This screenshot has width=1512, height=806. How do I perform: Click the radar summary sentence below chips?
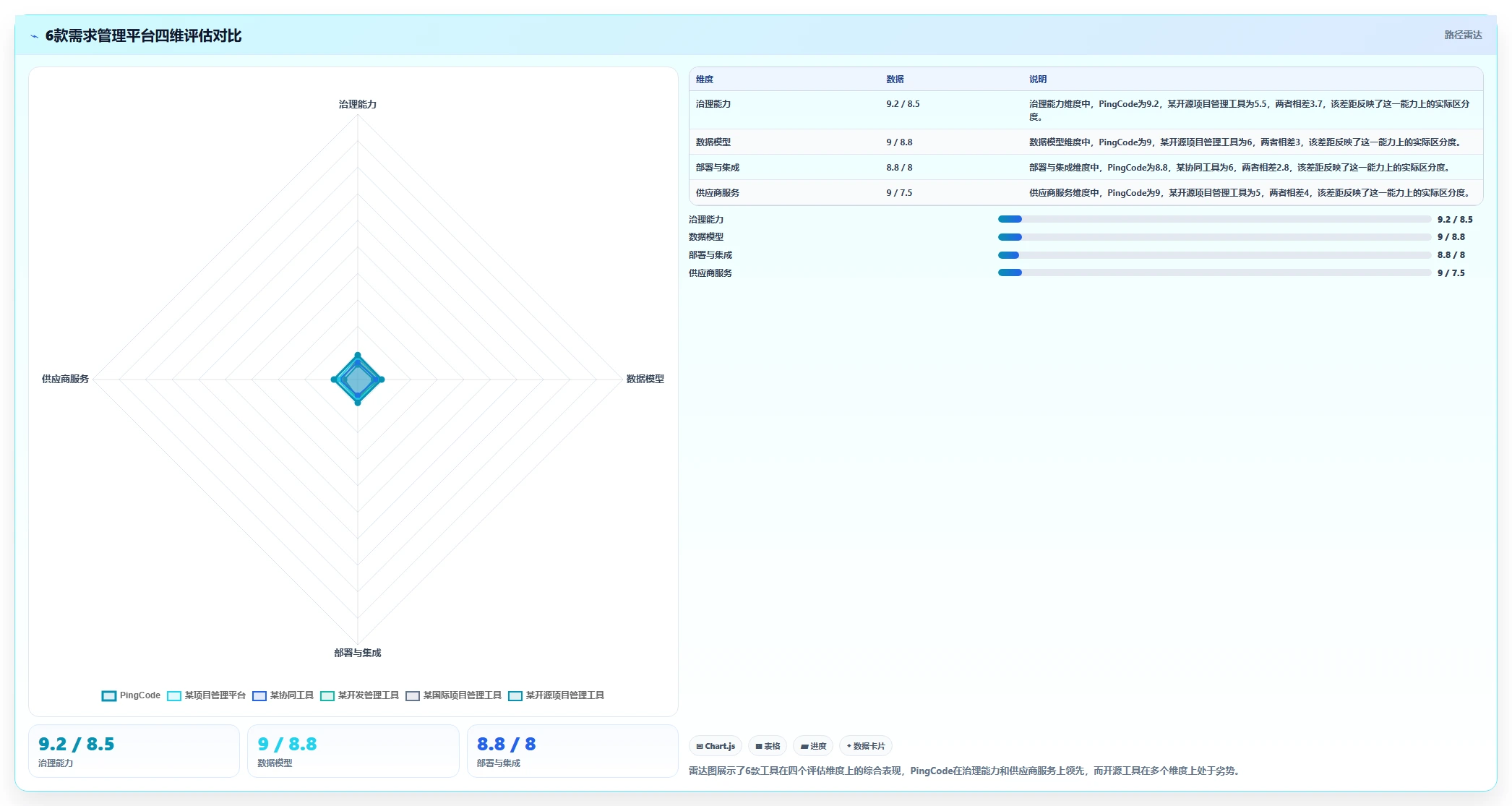pos(966,771)
